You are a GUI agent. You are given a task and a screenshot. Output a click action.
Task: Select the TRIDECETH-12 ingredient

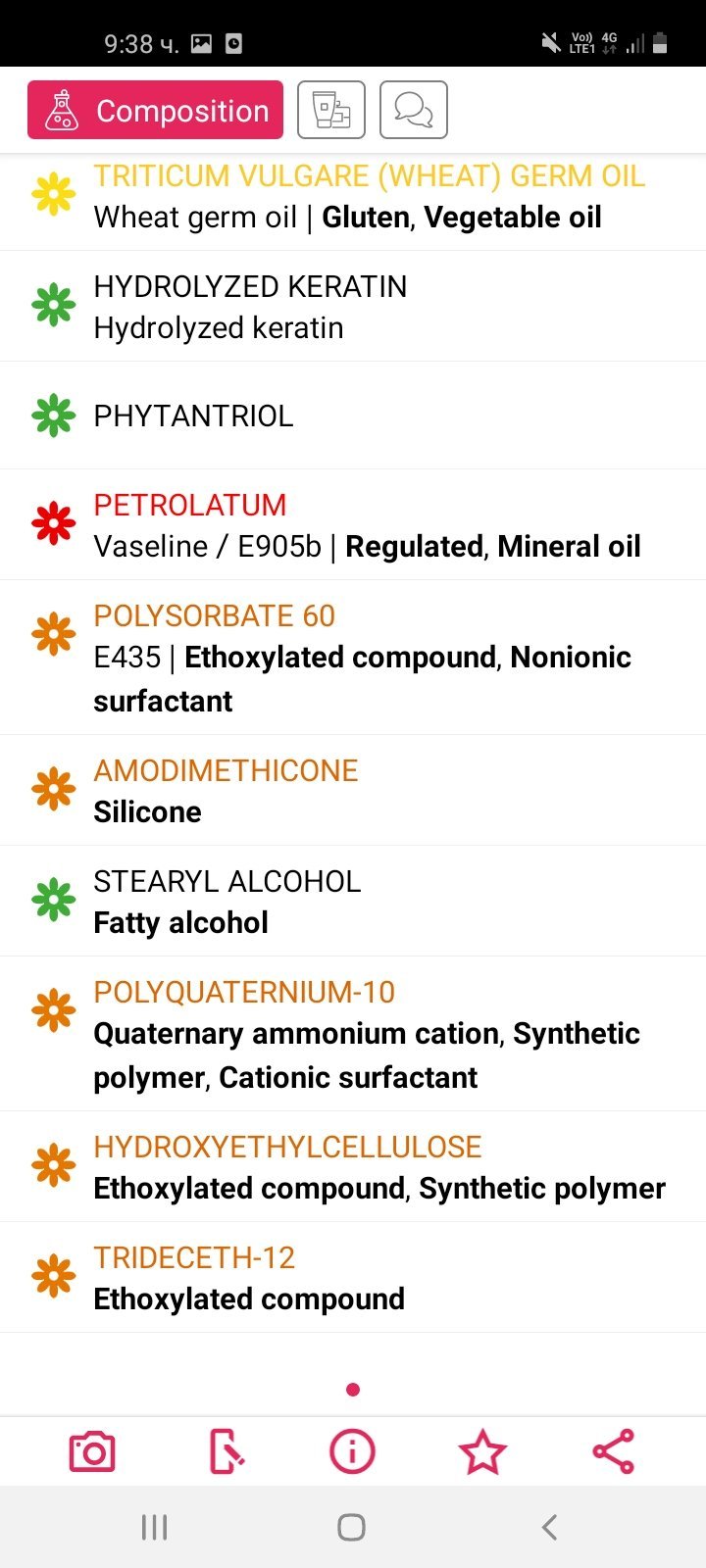[194, 1257]
